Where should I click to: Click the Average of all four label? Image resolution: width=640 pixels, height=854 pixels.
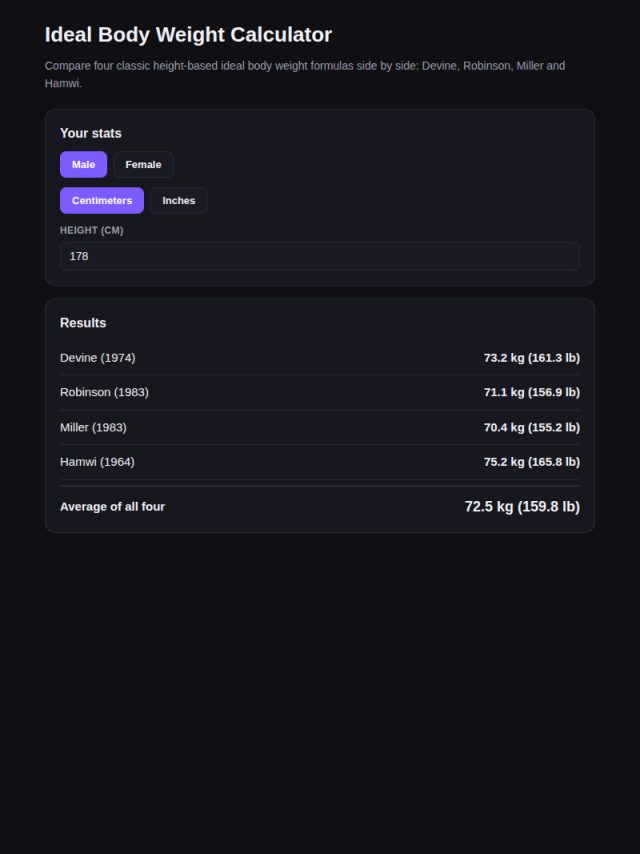112,507
